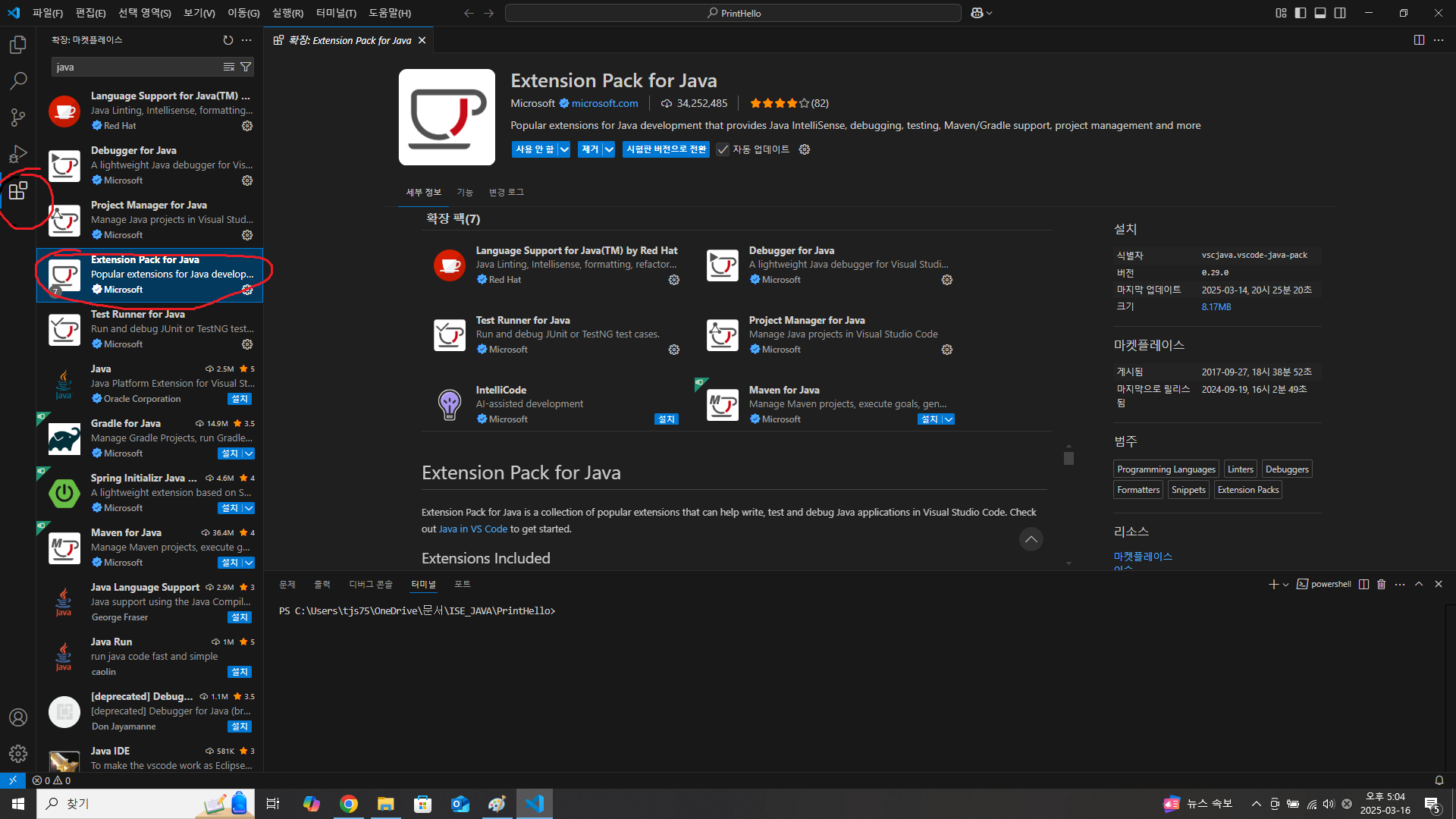Open the Terminal menu in menu bar

pos(336,13)
